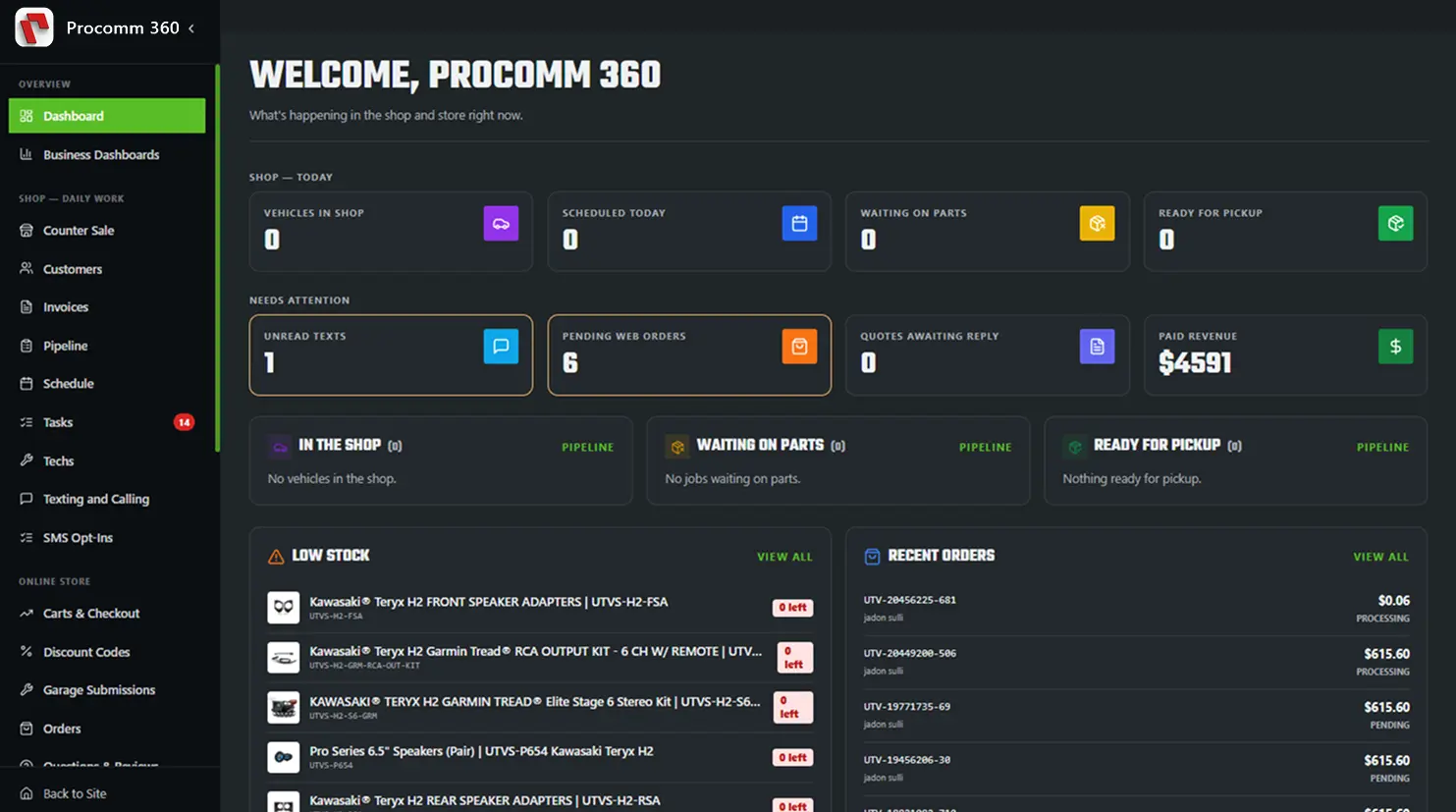
Task: Click the Discount Codes percent icon
Action: pyautogui.click(x=27, y=652)
